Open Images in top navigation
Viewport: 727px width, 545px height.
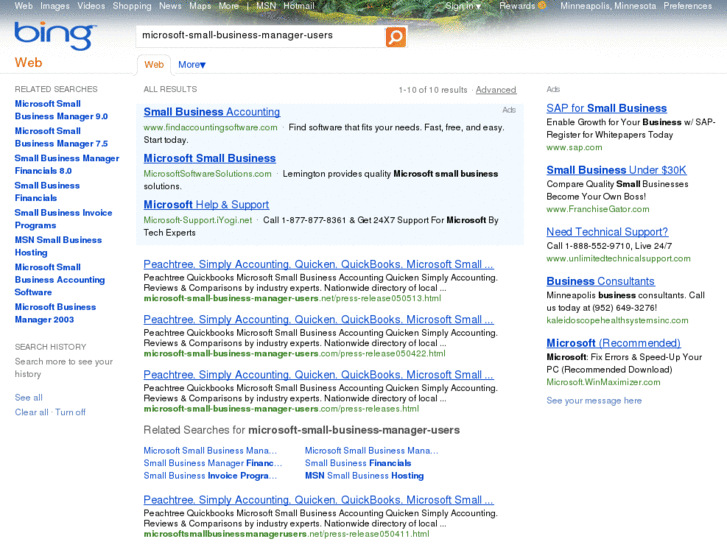point(55,6)
